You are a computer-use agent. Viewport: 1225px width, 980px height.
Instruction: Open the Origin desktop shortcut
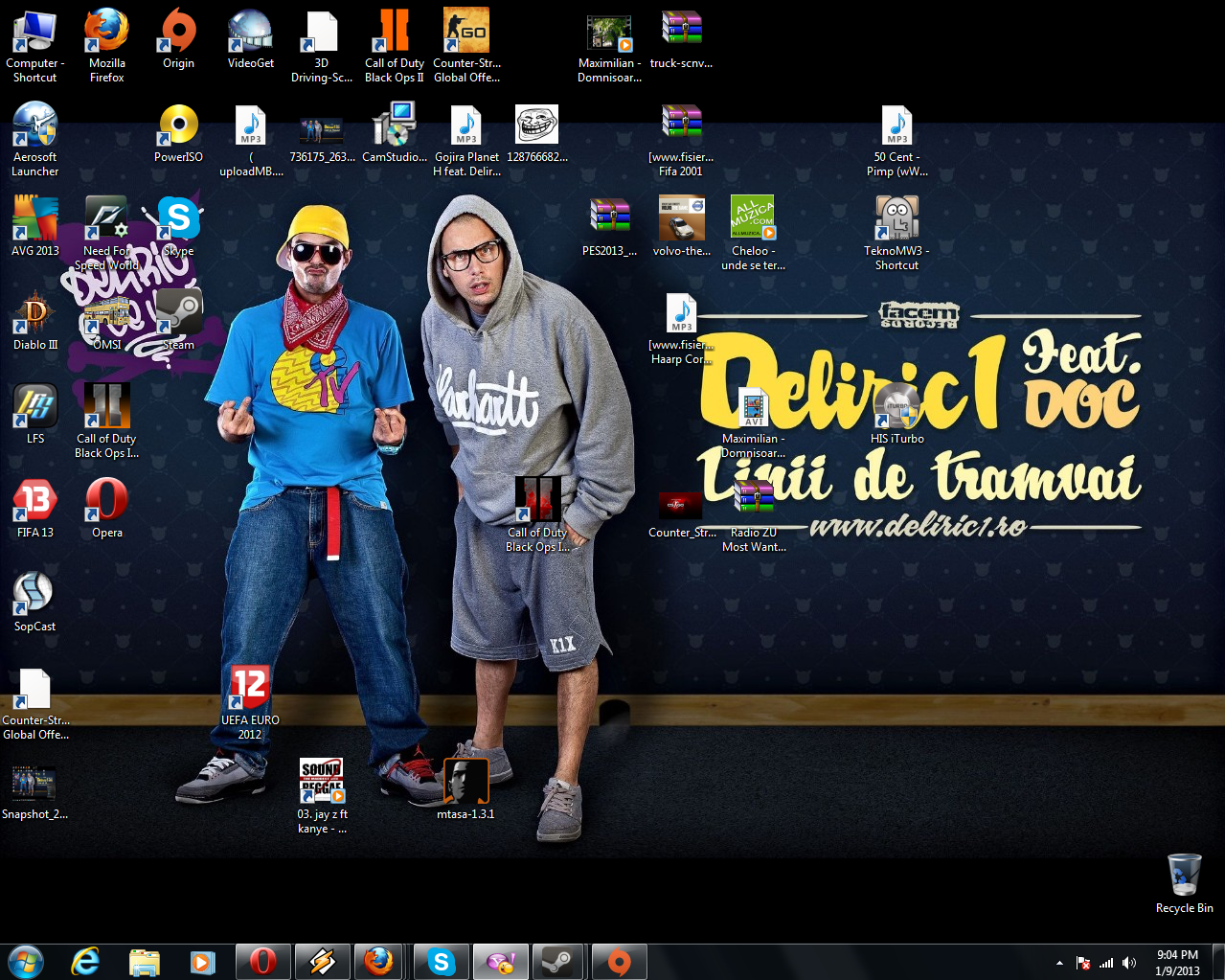[x=178, y=38]
